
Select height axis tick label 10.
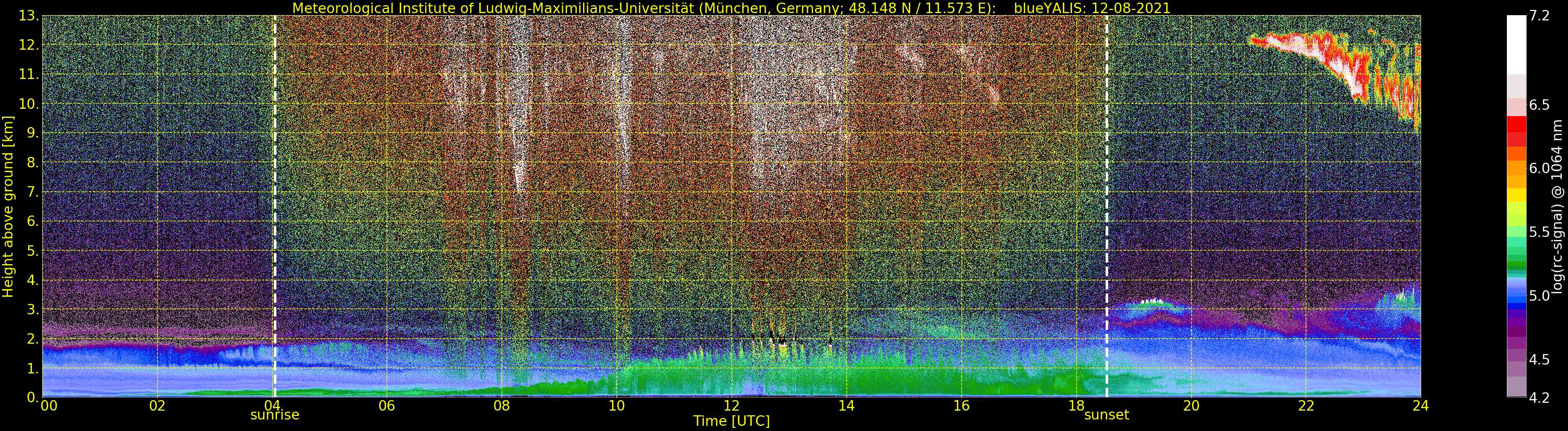(x=29, y=104)
